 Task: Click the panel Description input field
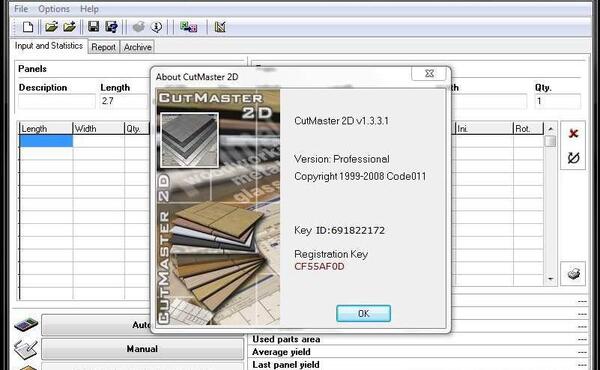point(57,101)
